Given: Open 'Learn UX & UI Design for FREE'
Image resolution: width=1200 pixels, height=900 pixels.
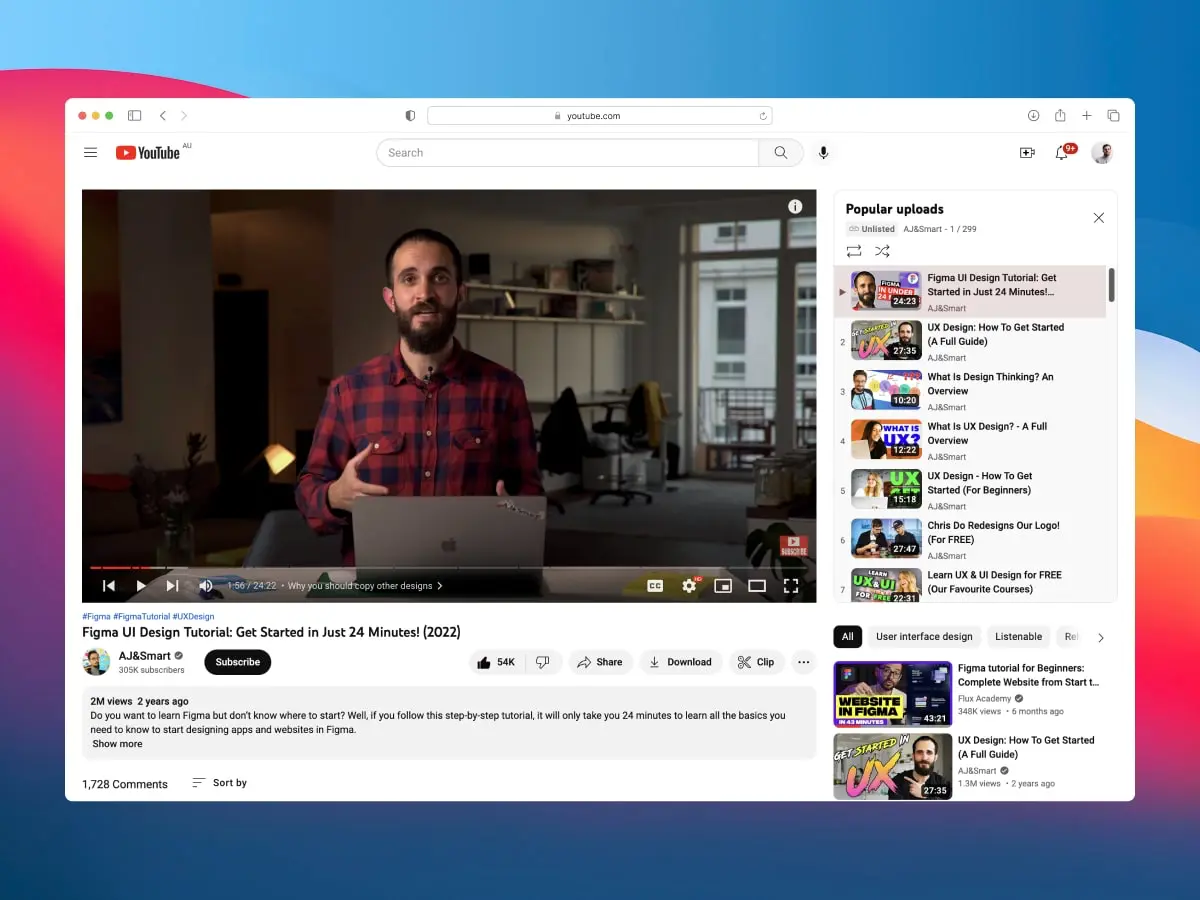Looking at the screenshot, I should (970, 584).
